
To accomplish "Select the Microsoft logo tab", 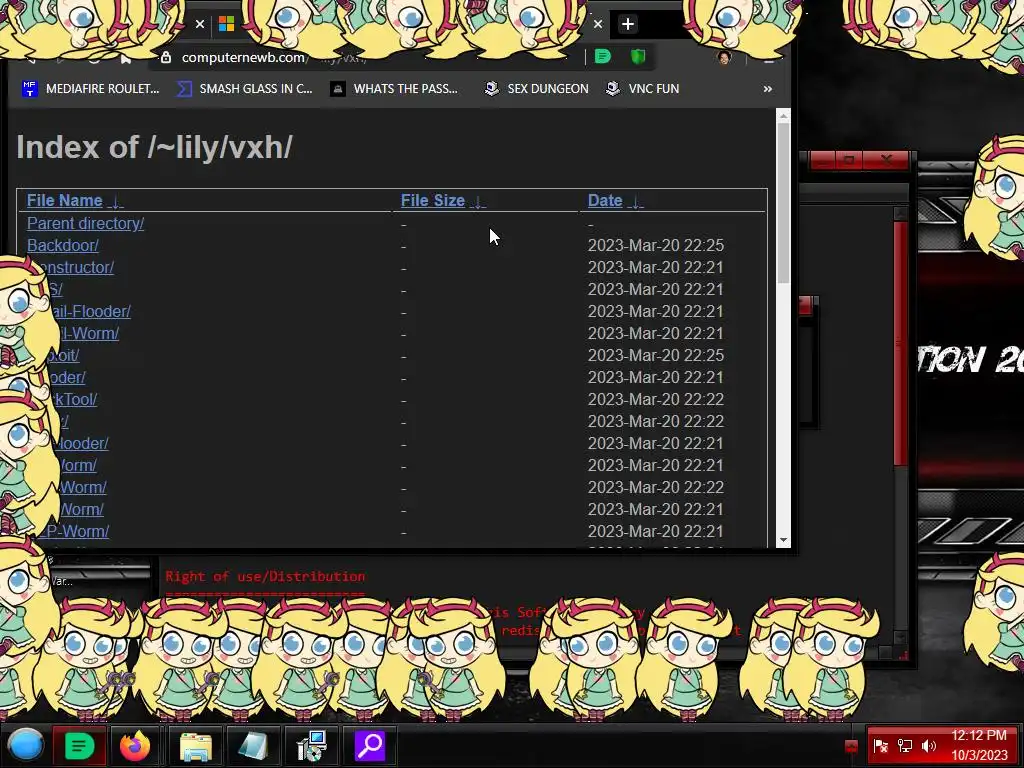I will pos(227,24).
